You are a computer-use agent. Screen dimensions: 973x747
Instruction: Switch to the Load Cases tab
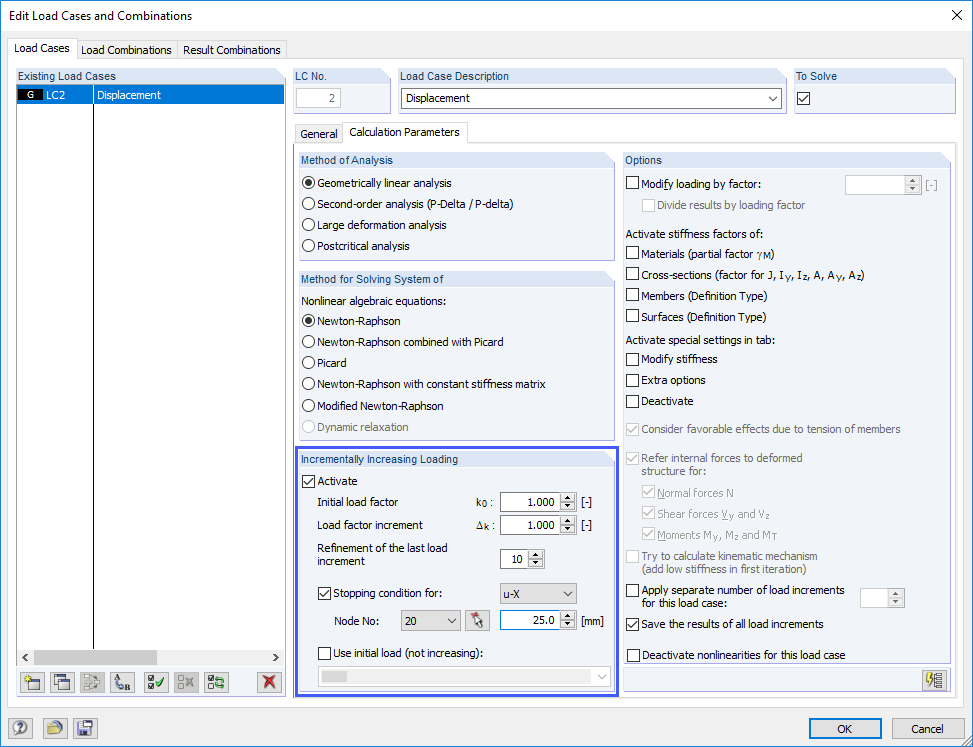(42, 48)
